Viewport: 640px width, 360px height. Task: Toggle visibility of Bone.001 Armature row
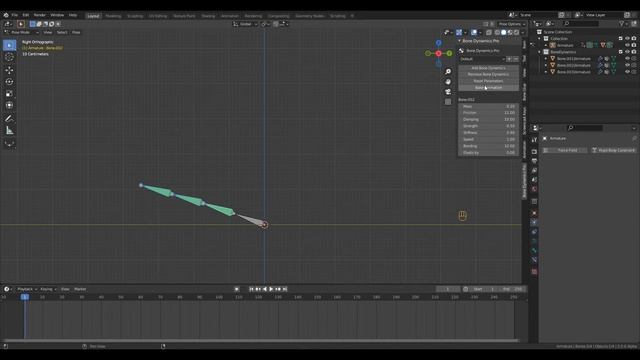[627, 58]
